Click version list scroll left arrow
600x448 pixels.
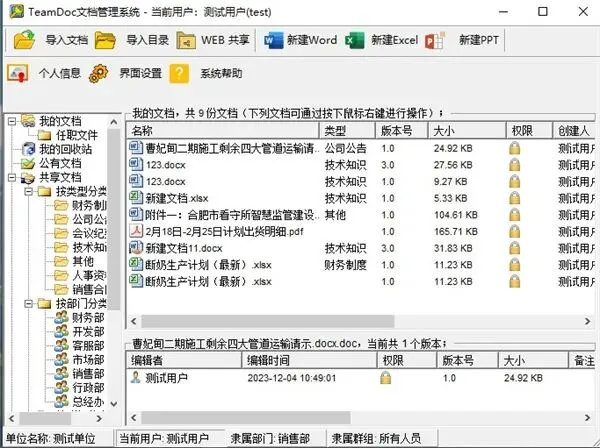coord(134,417)
